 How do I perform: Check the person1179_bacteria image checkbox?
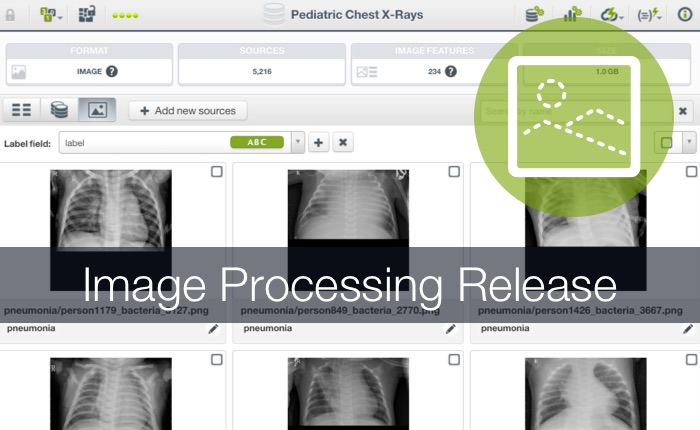(217, 171)
